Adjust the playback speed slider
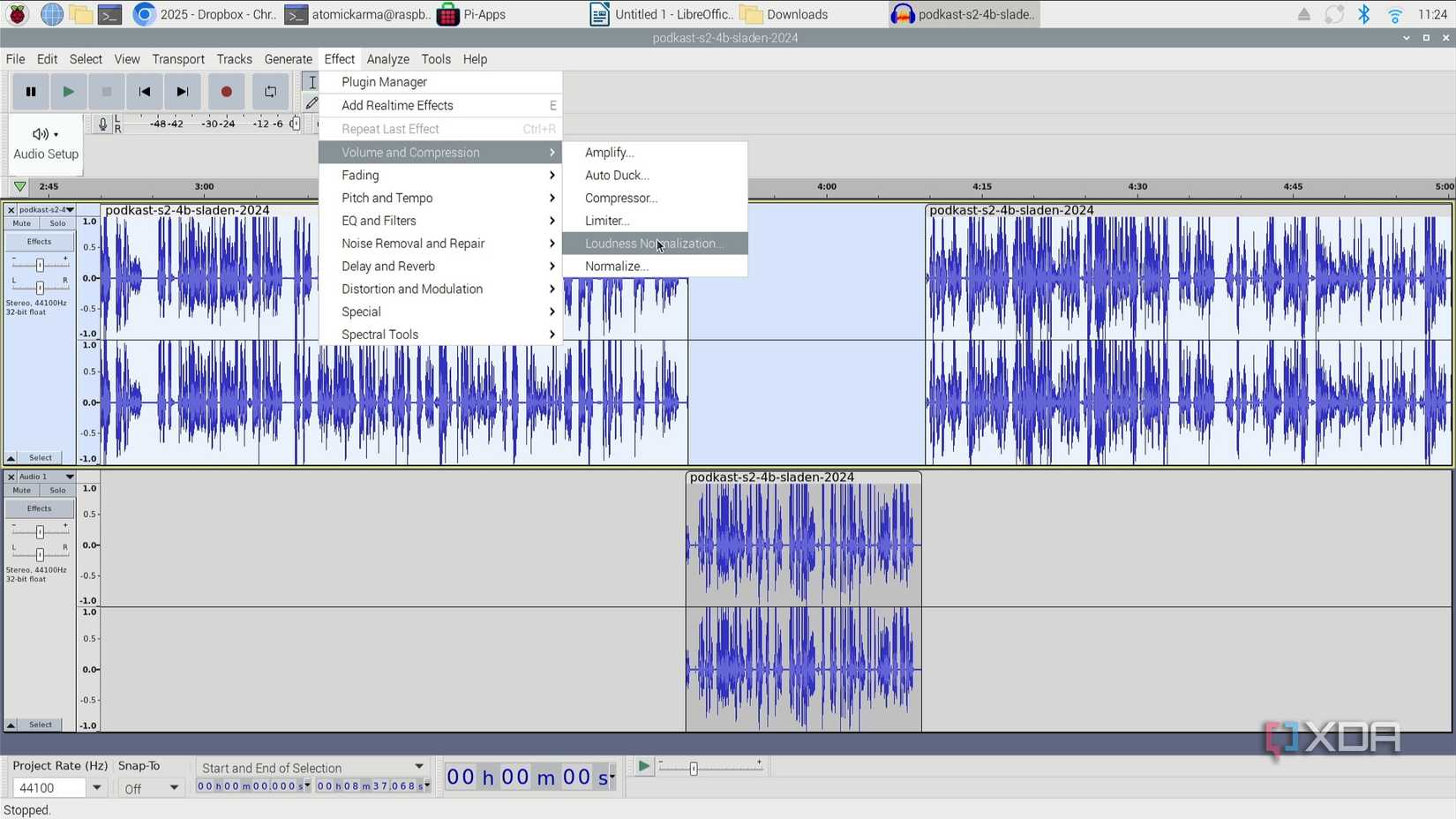1456x819 pixels. [x=694, y=769]
